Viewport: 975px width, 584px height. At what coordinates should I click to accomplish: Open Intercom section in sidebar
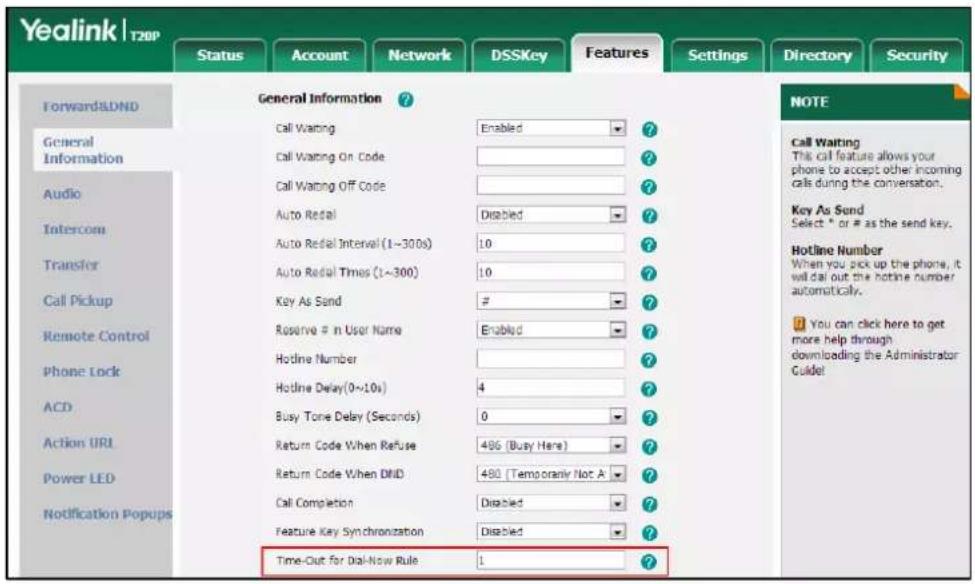click(74, 229)
